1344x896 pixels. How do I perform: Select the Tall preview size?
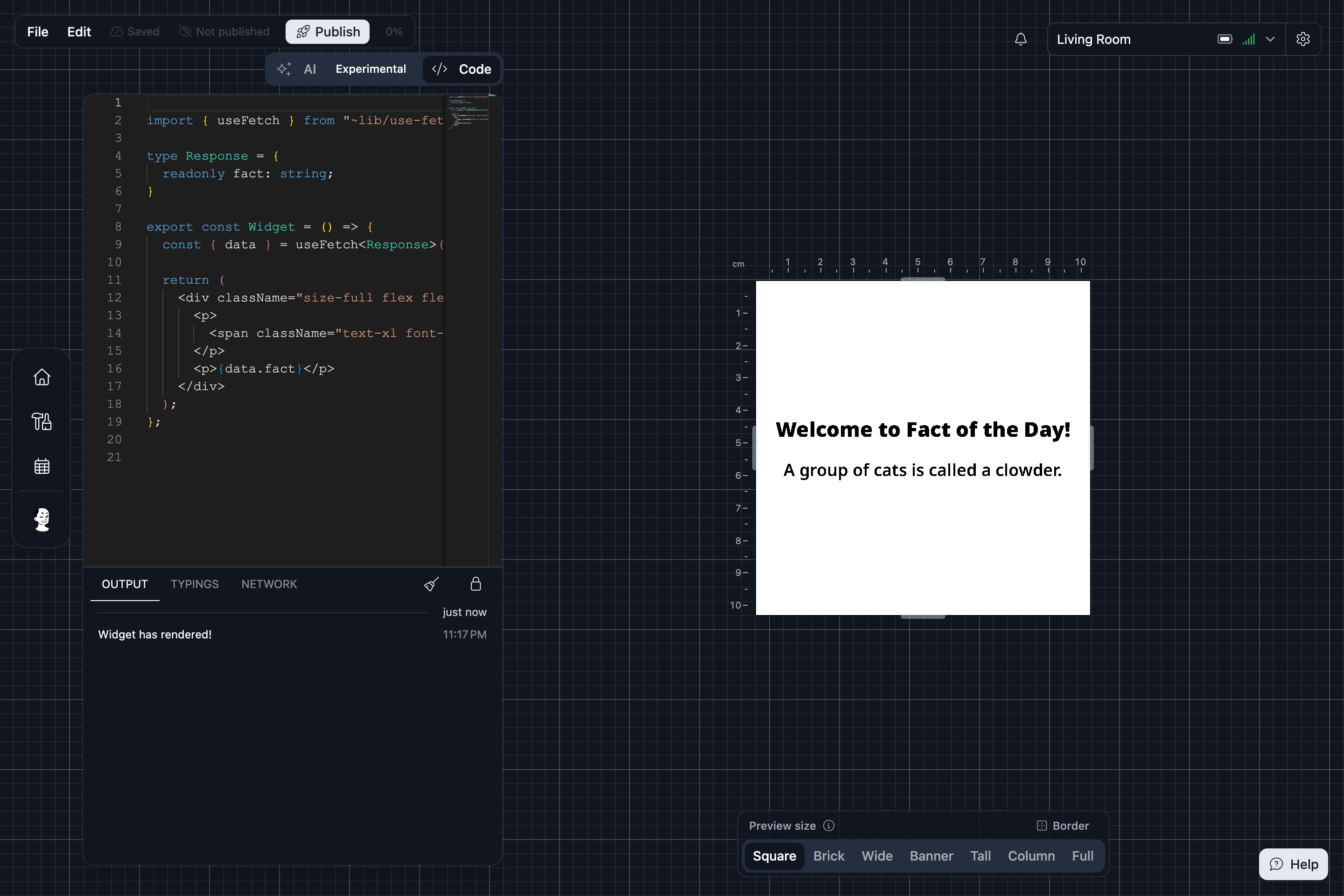click(980, 856)
